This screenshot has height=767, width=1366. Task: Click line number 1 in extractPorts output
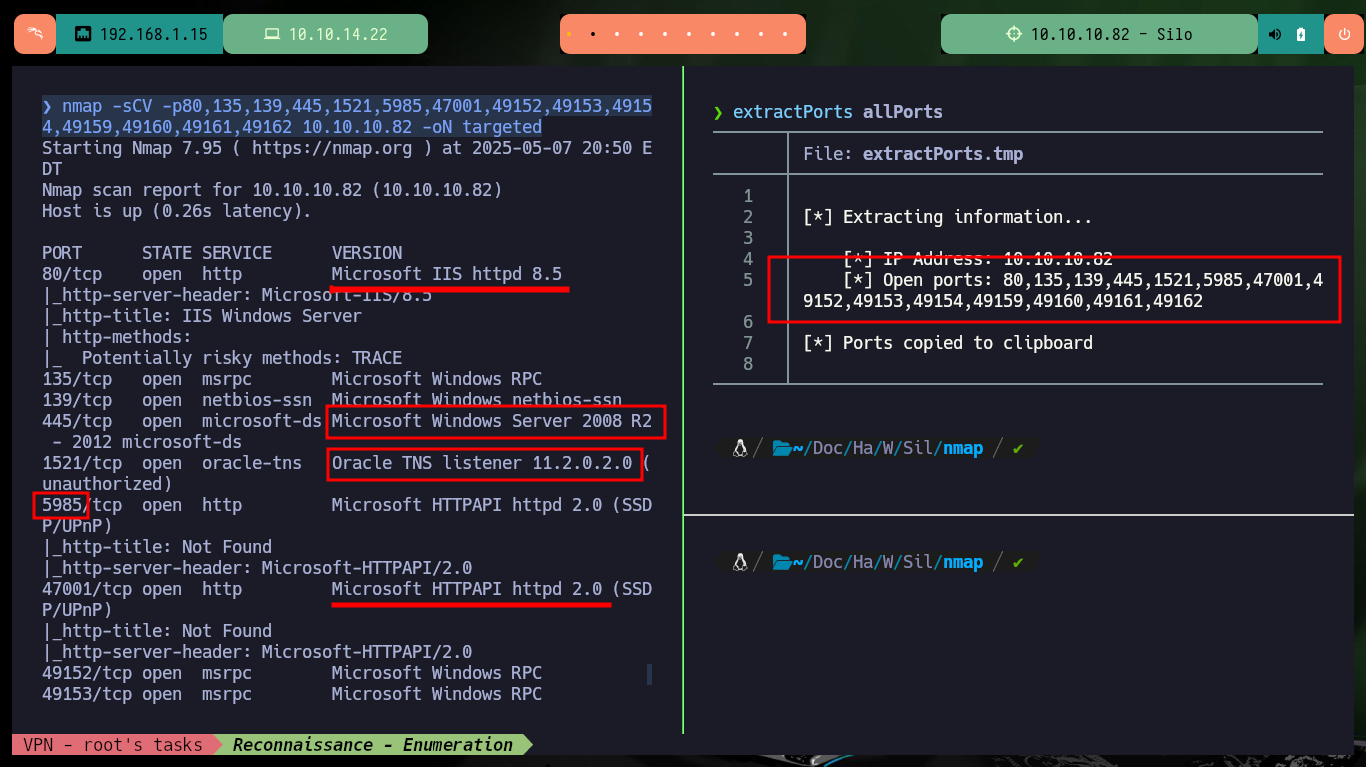(x=748, y=196)
